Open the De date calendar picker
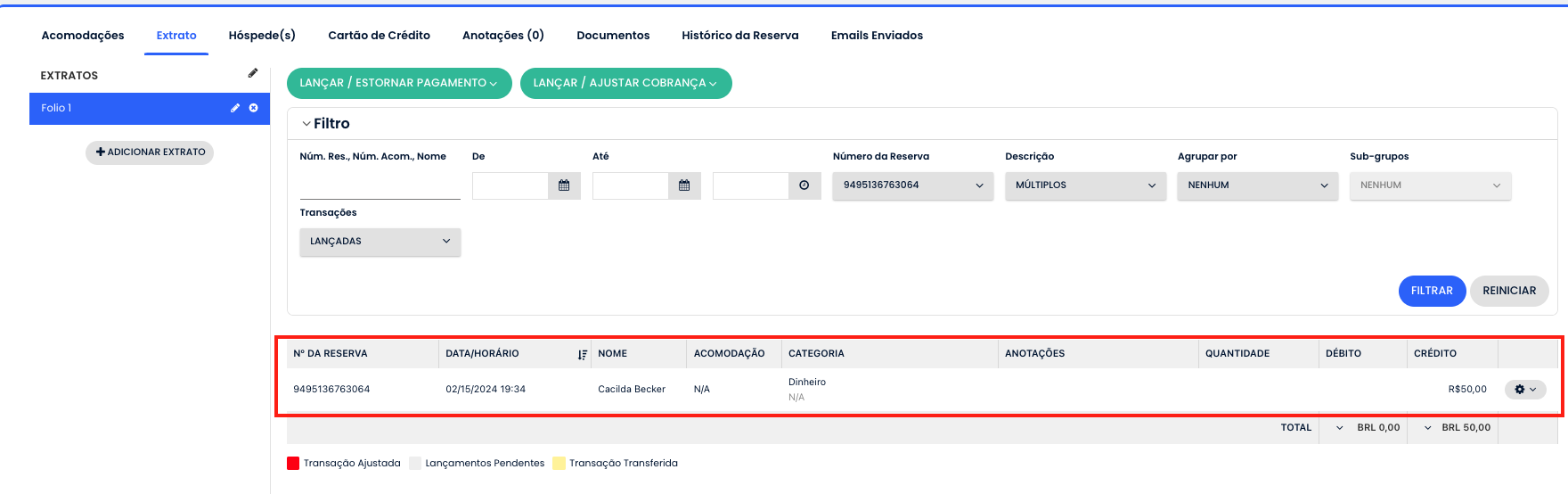 click(x=564, y=185)
